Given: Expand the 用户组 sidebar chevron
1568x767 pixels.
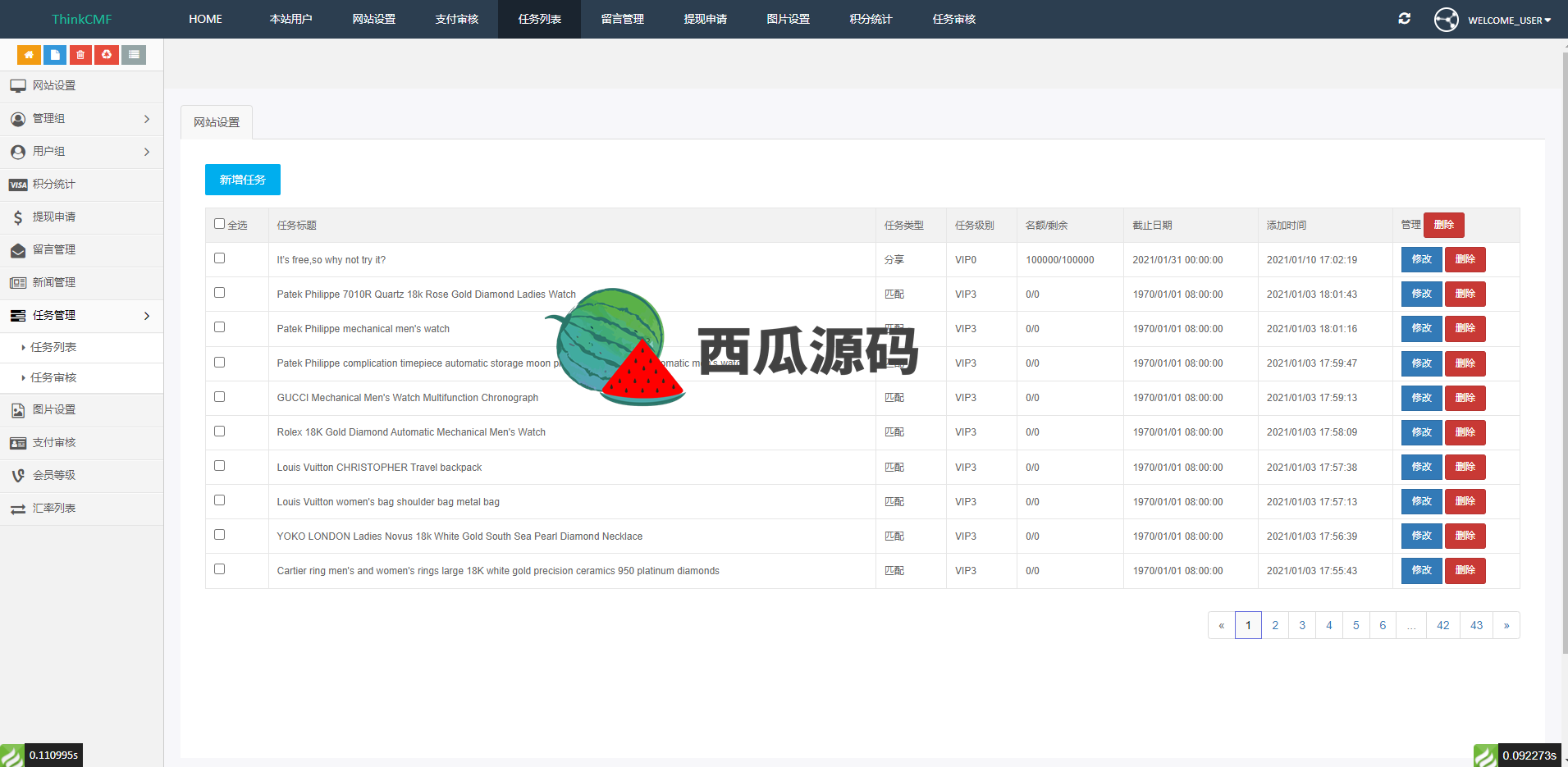Looking at the screenshot, I should point(147,152).
